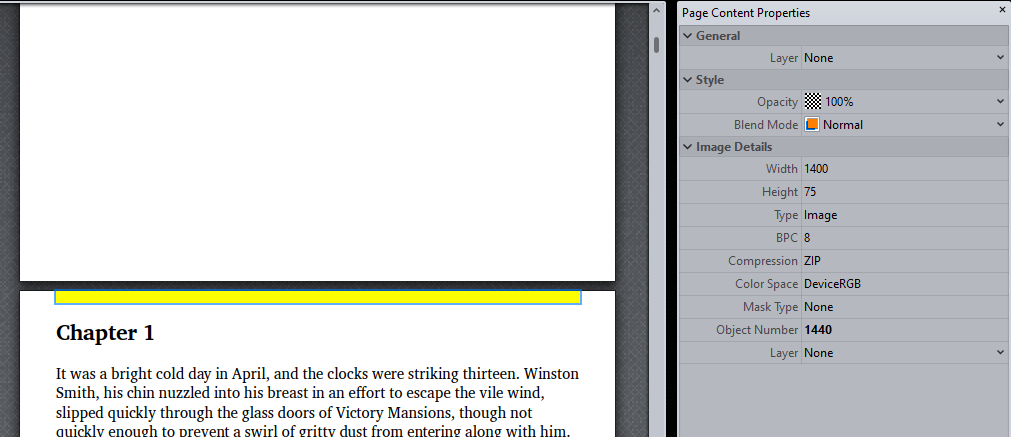Click the Height value 75

811,192
